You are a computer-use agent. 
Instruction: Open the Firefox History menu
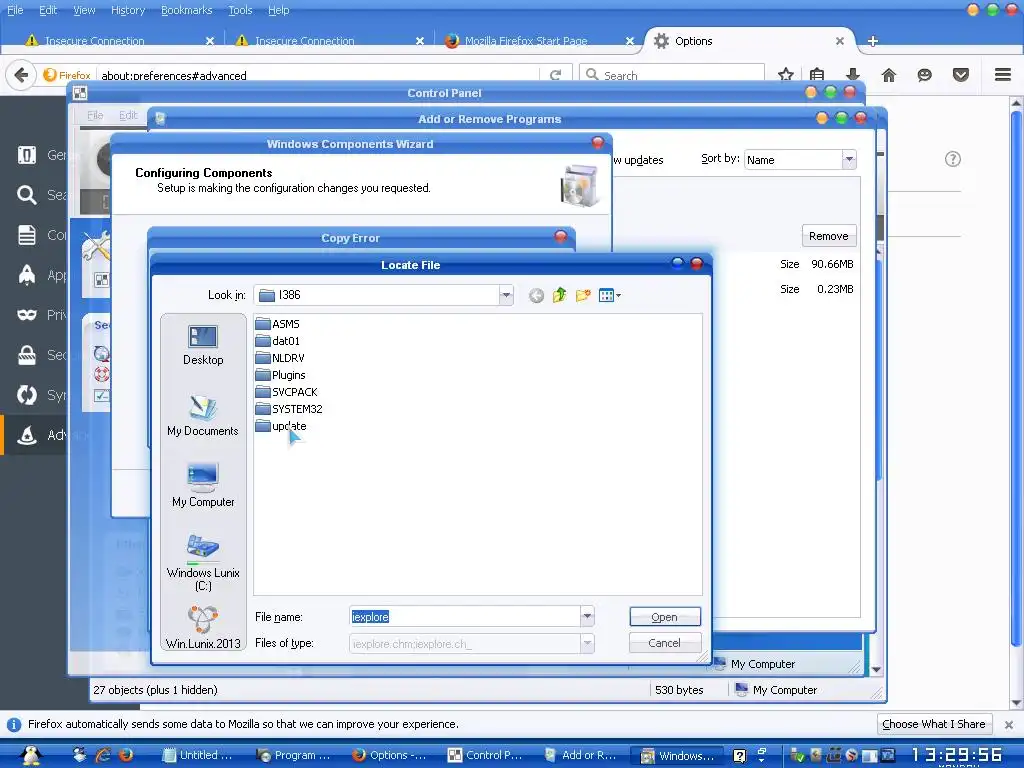tap(127, 10)
